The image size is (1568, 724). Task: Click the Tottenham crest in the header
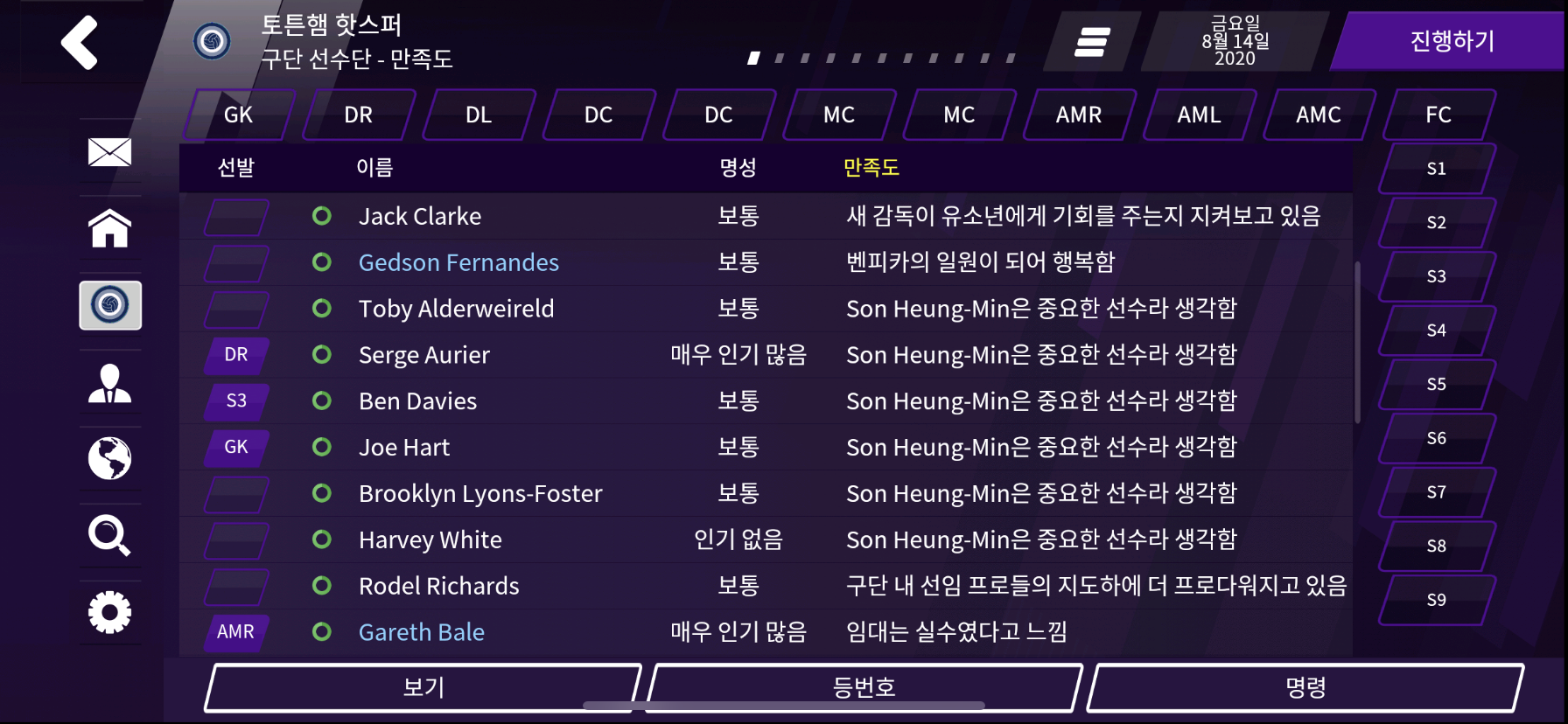212,41
